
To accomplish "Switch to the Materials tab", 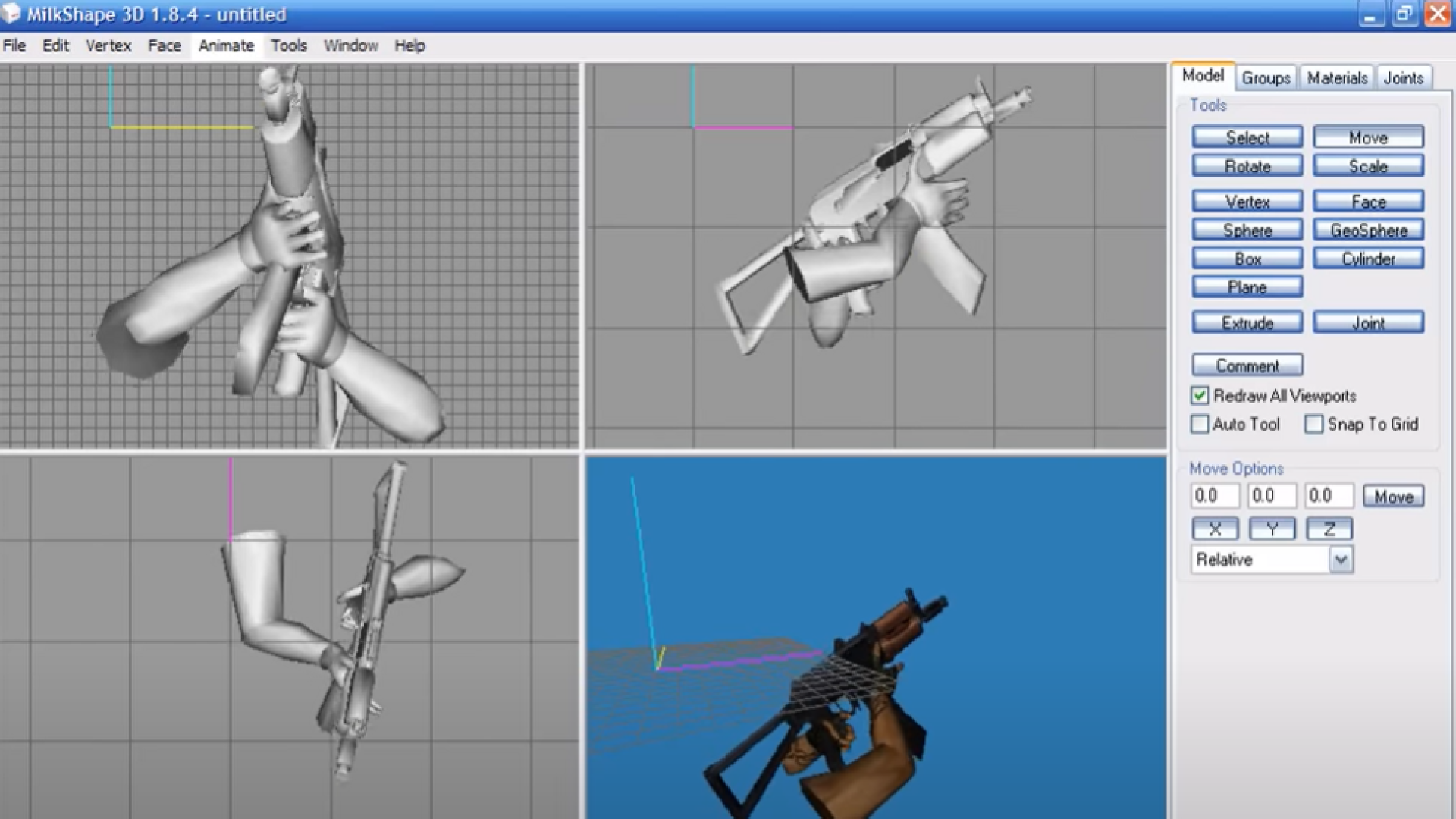I will 1337,78.
